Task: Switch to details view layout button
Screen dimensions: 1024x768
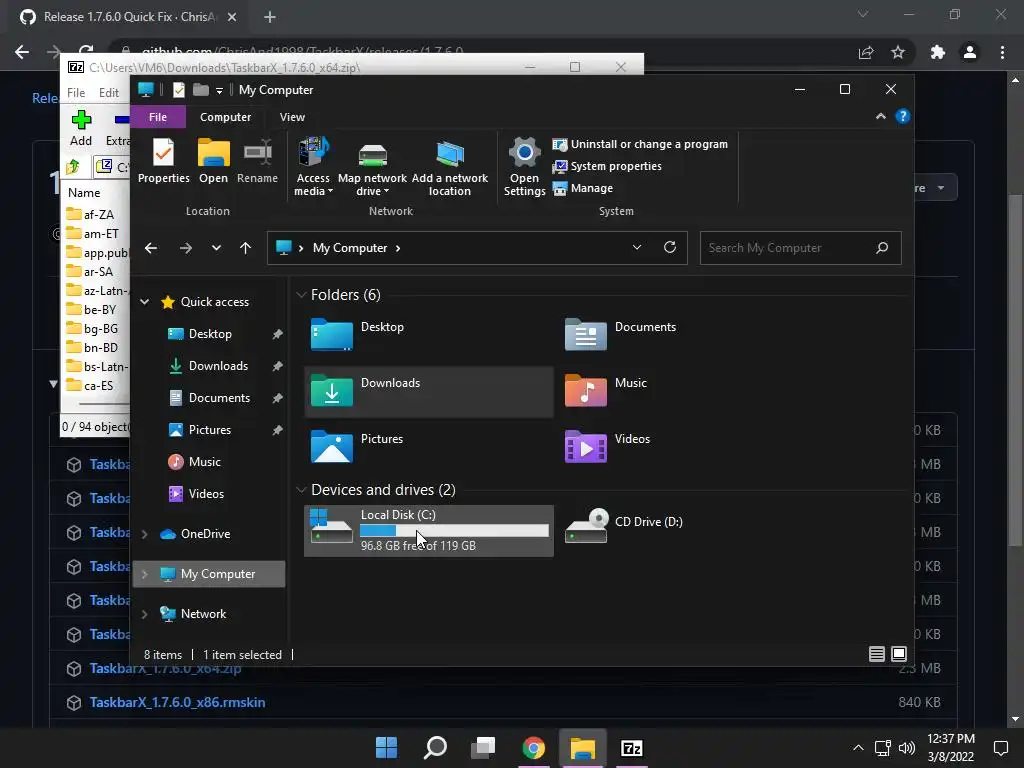Action: click(877, 654)
